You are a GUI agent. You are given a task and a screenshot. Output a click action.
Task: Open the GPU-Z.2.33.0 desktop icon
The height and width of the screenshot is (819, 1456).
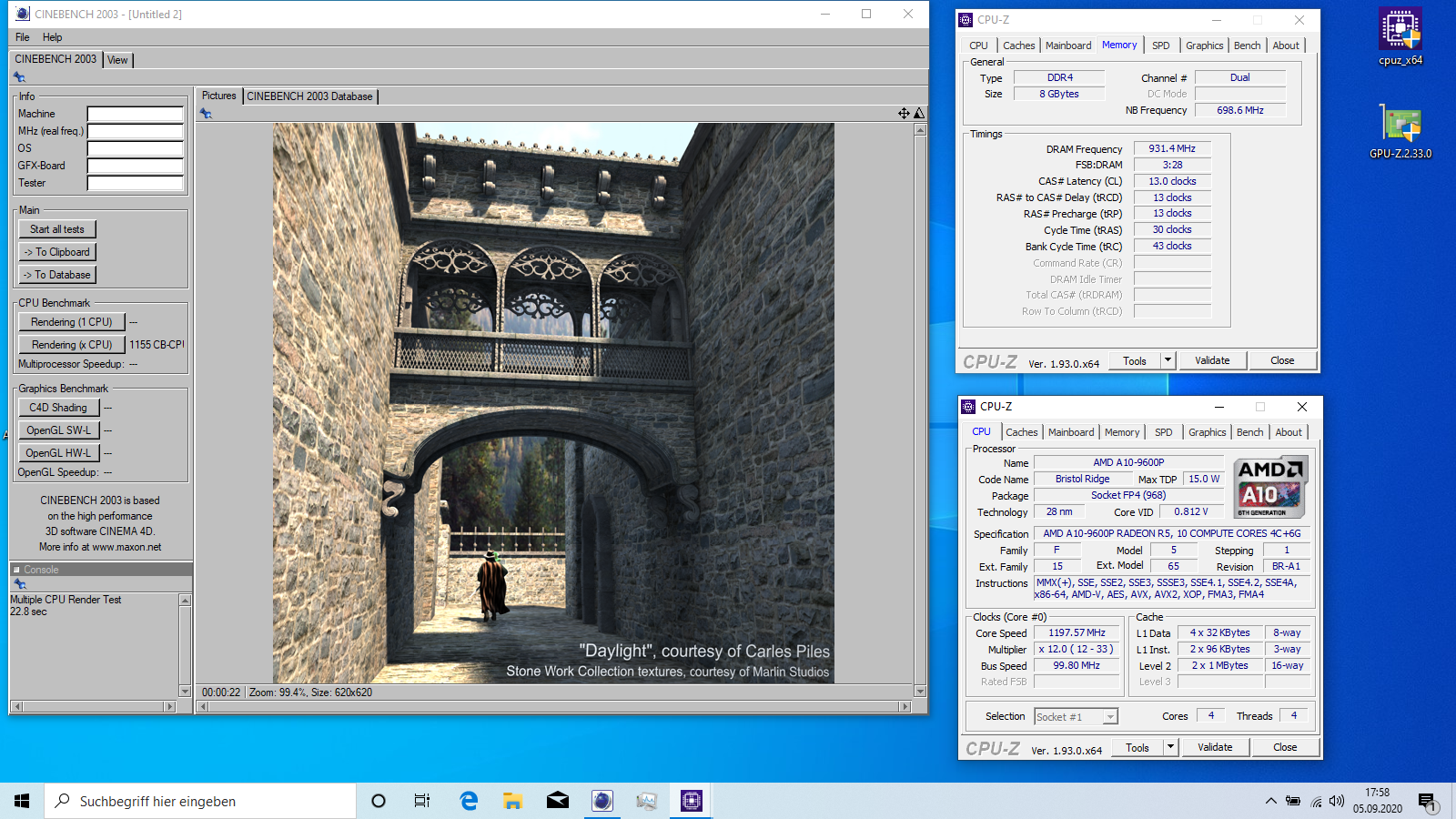point(1400,130)
